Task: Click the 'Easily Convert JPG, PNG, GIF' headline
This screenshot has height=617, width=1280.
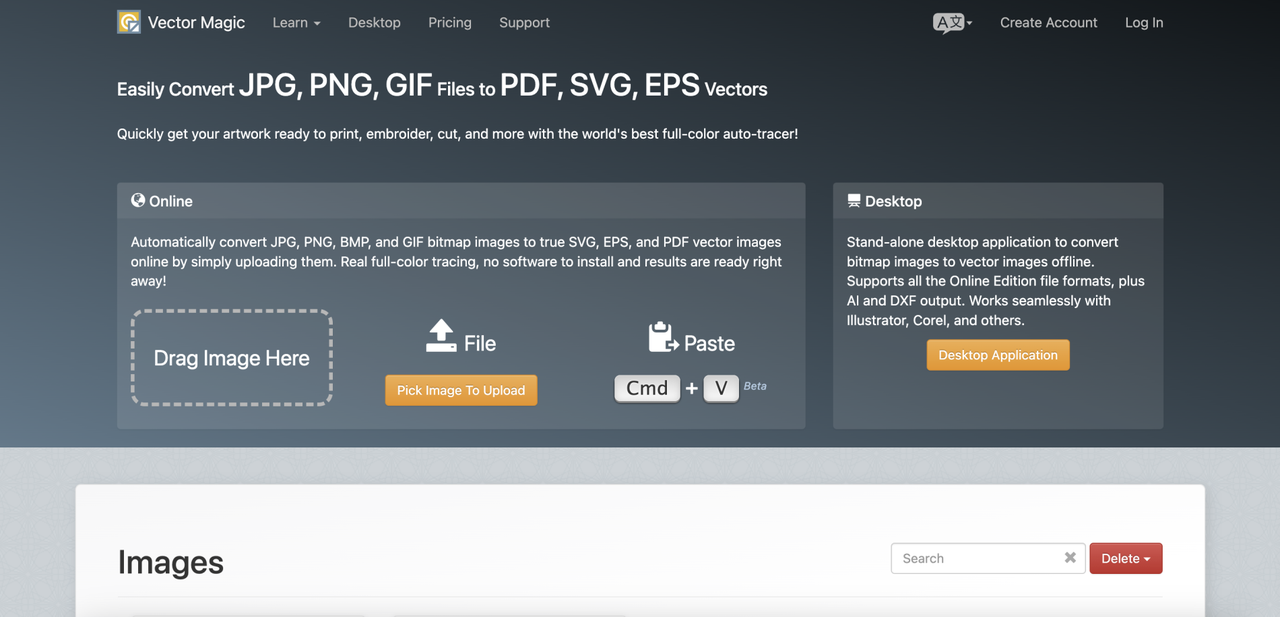Action: pyautogui.click(x=442, y=86)
